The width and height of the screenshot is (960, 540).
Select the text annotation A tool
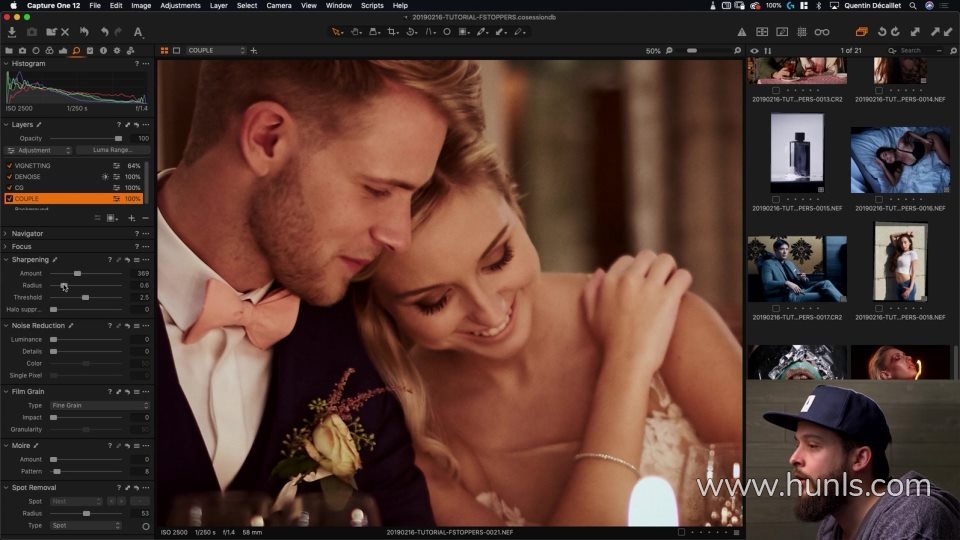click(x=138, y=32)
